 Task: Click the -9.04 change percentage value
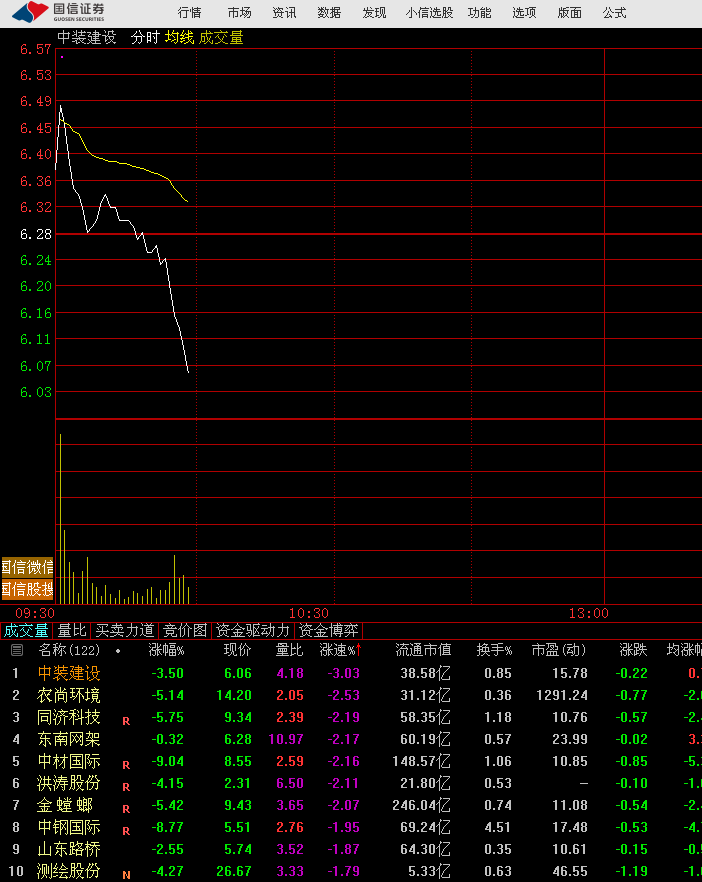pos(167,761)
